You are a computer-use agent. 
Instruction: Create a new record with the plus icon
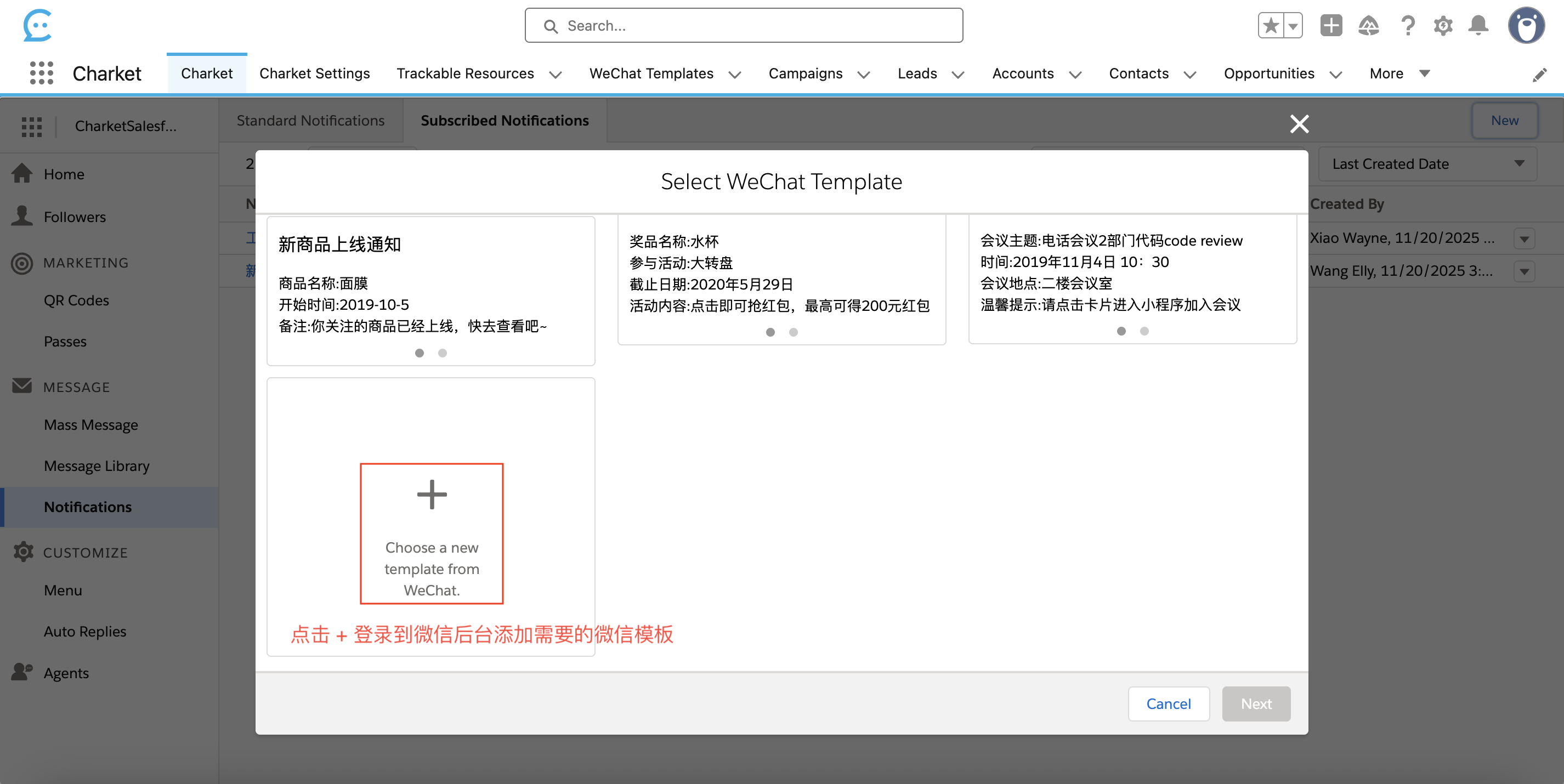coord(1331,25)
